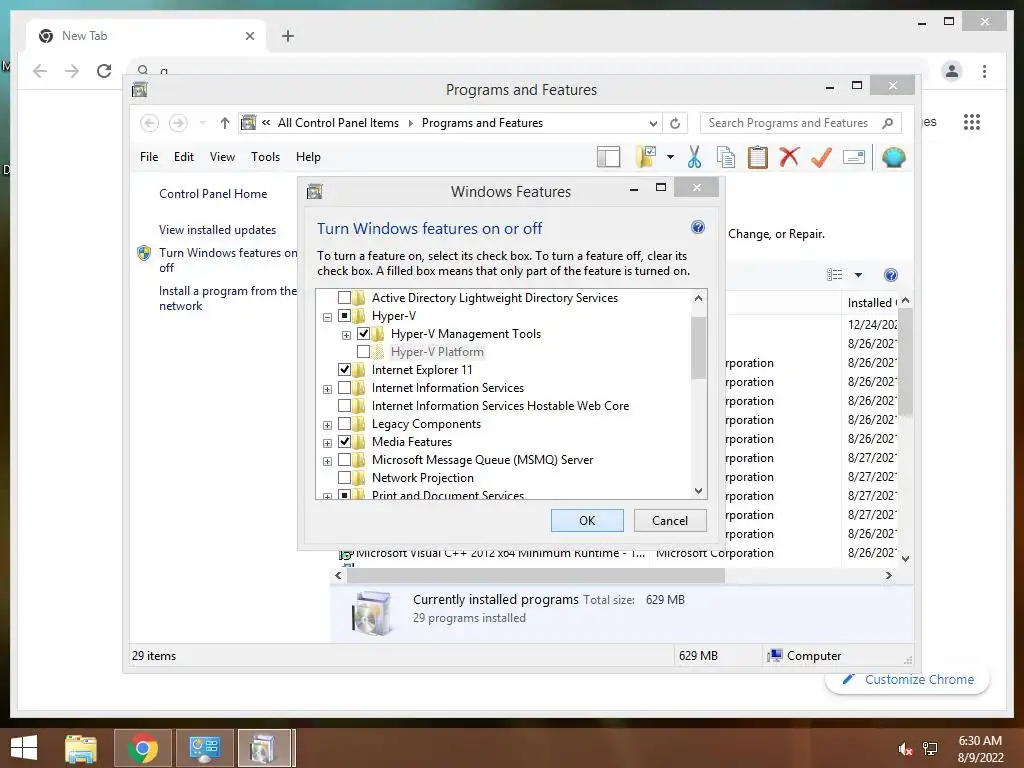Open the Google apps grid icon

click(x=972, y=122)
